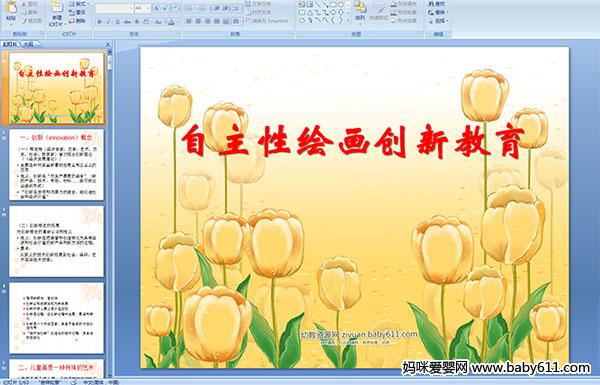Open the font size dropdown
The image size is (600, 385).
coord(142,8)
